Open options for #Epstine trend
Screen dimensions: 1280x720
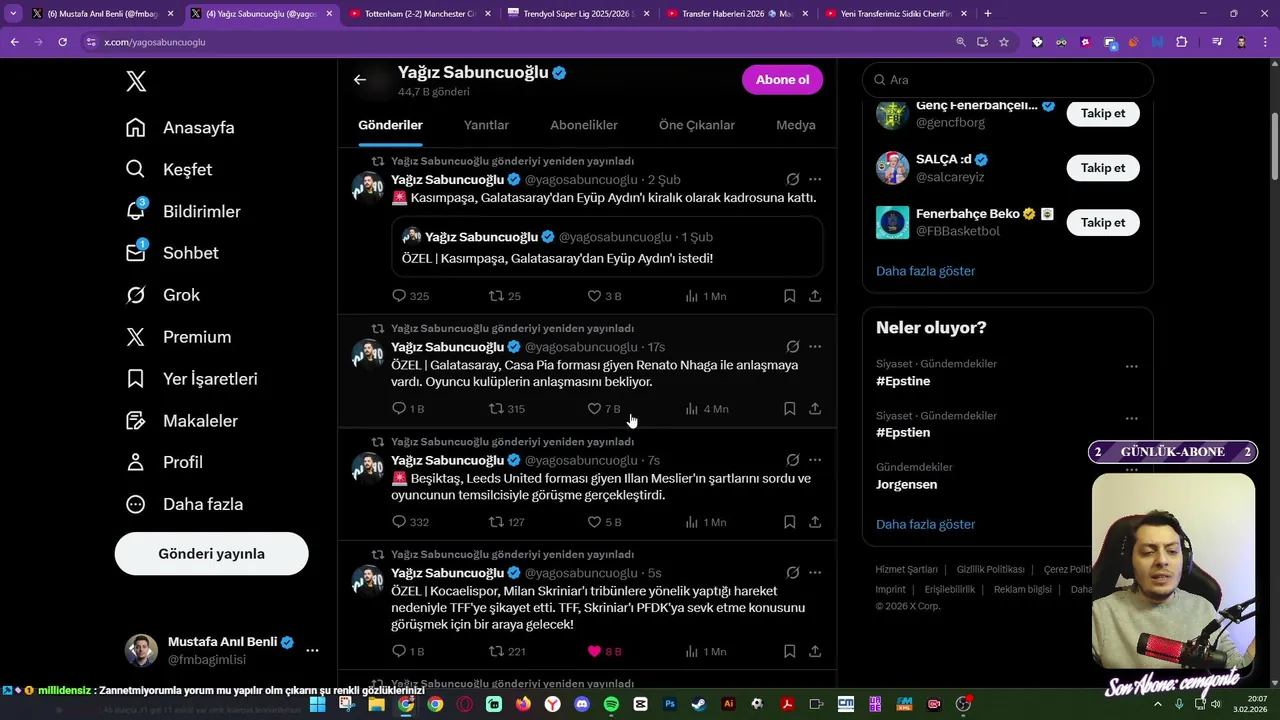point(1131,366)
